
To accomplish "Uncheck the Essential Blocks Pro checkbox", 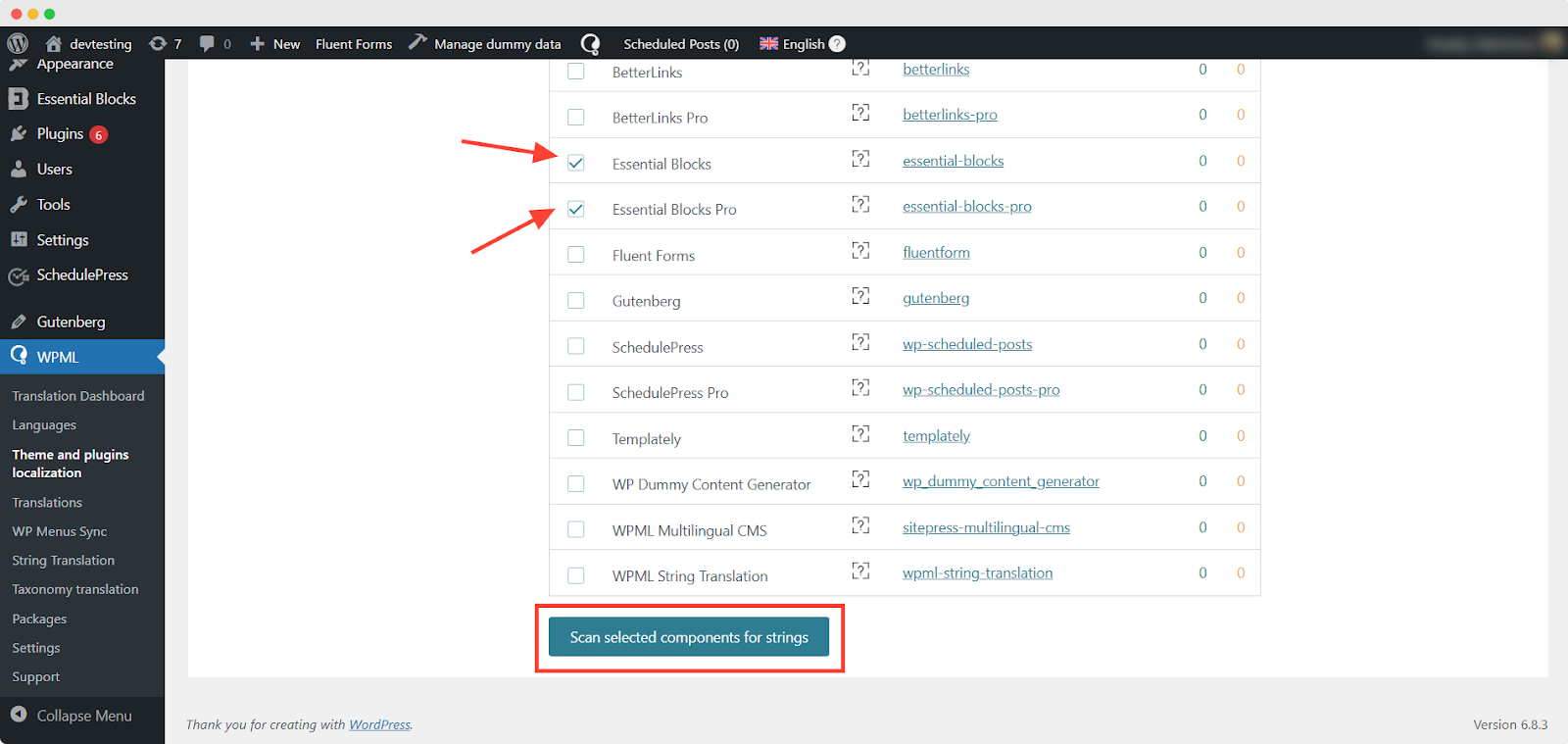I will (576, 209).
